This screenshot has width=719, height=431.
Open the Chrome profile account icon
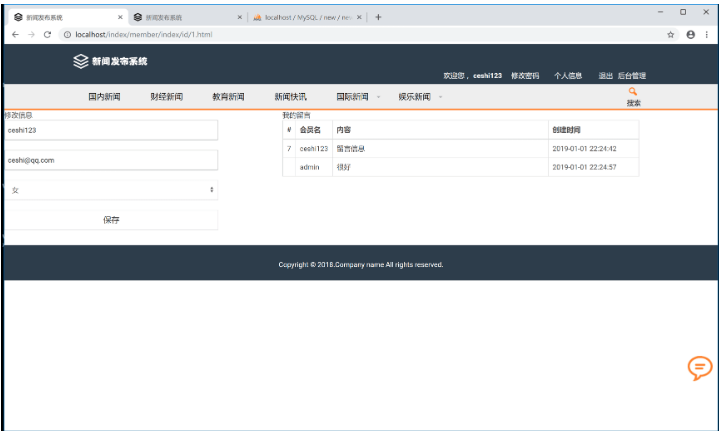(690, 34)
